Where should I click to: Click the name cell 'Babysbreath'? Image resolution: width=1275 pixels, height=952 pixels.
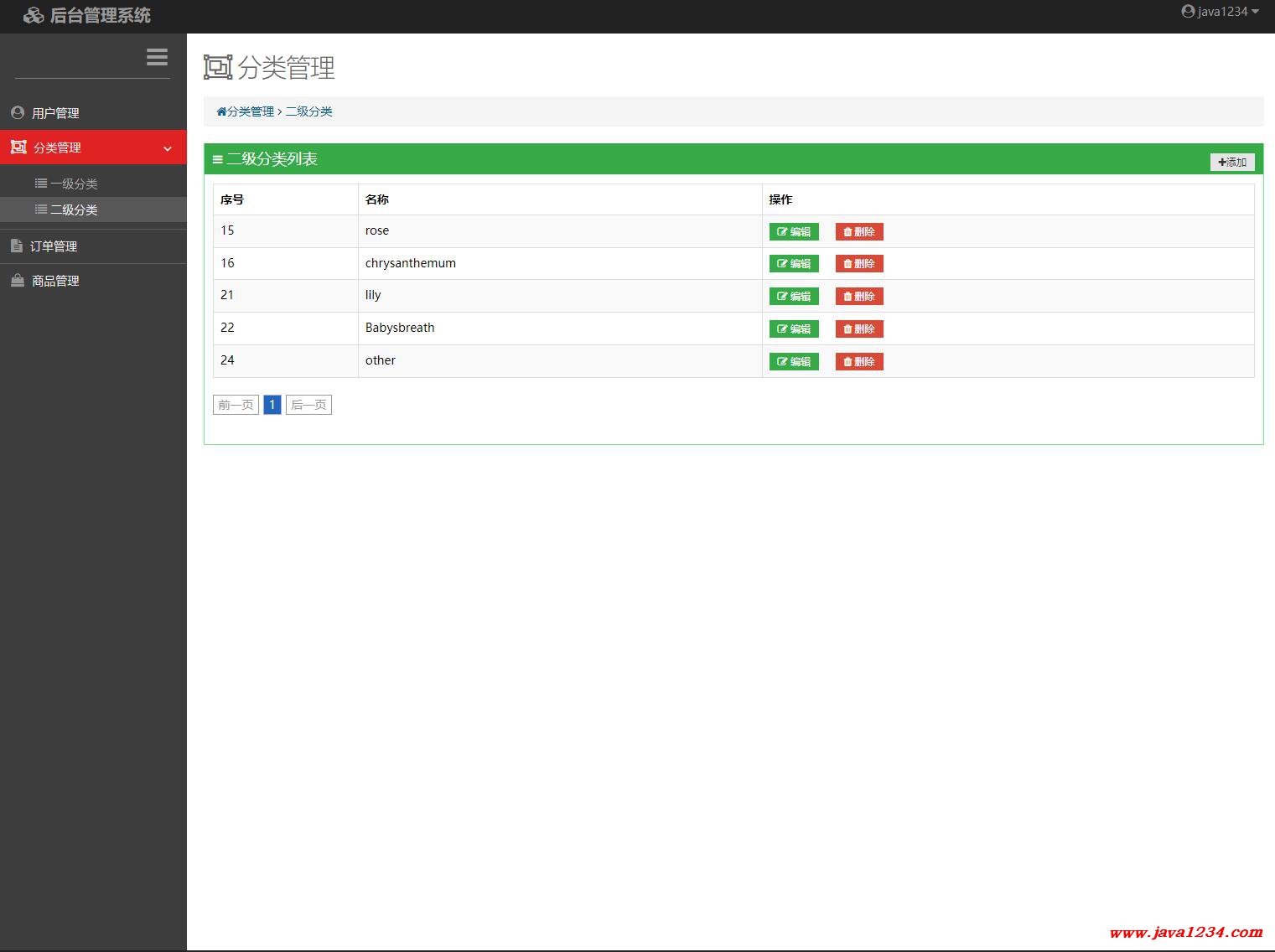coord(560,329)
